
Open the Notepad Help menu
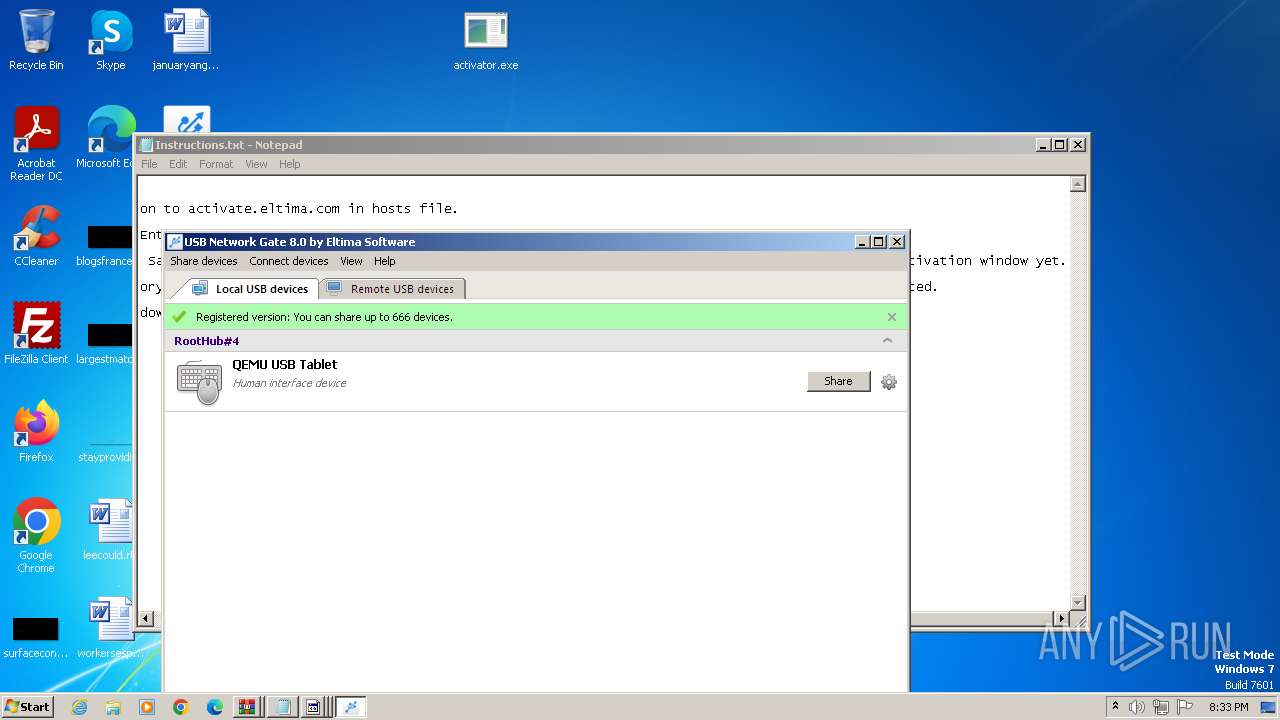(289, 164)
